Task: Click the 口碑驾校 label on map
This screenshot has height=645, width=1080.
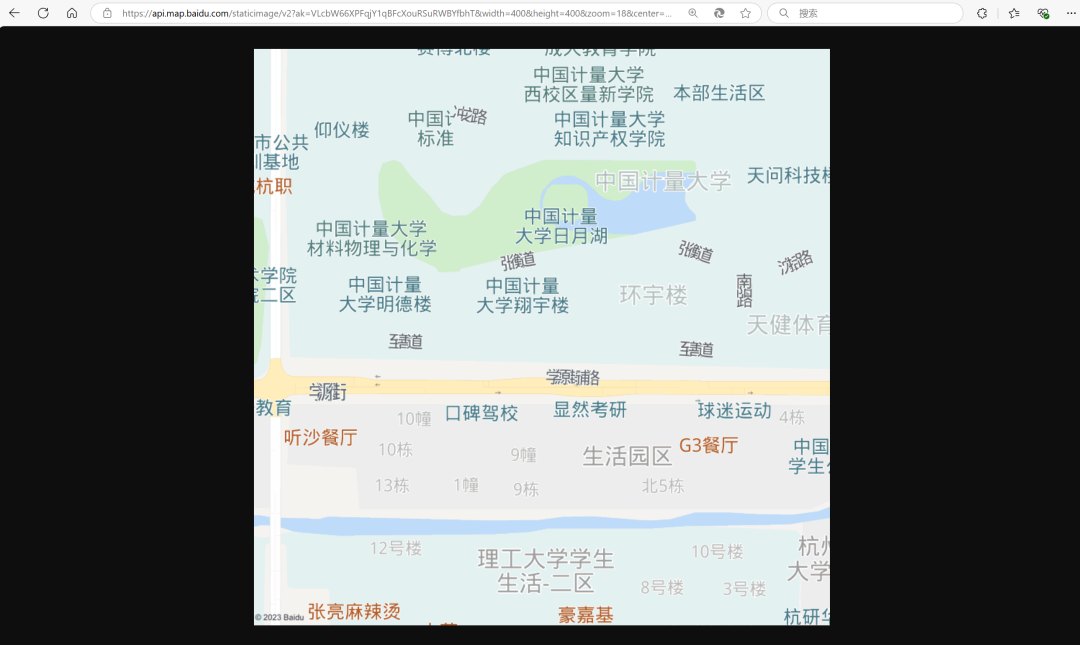Action: 481,413
